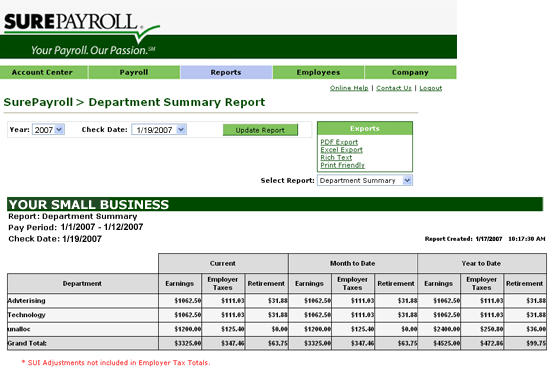Switch to the Company tab
Screen dimensions: 551x371
pos(410,72)
